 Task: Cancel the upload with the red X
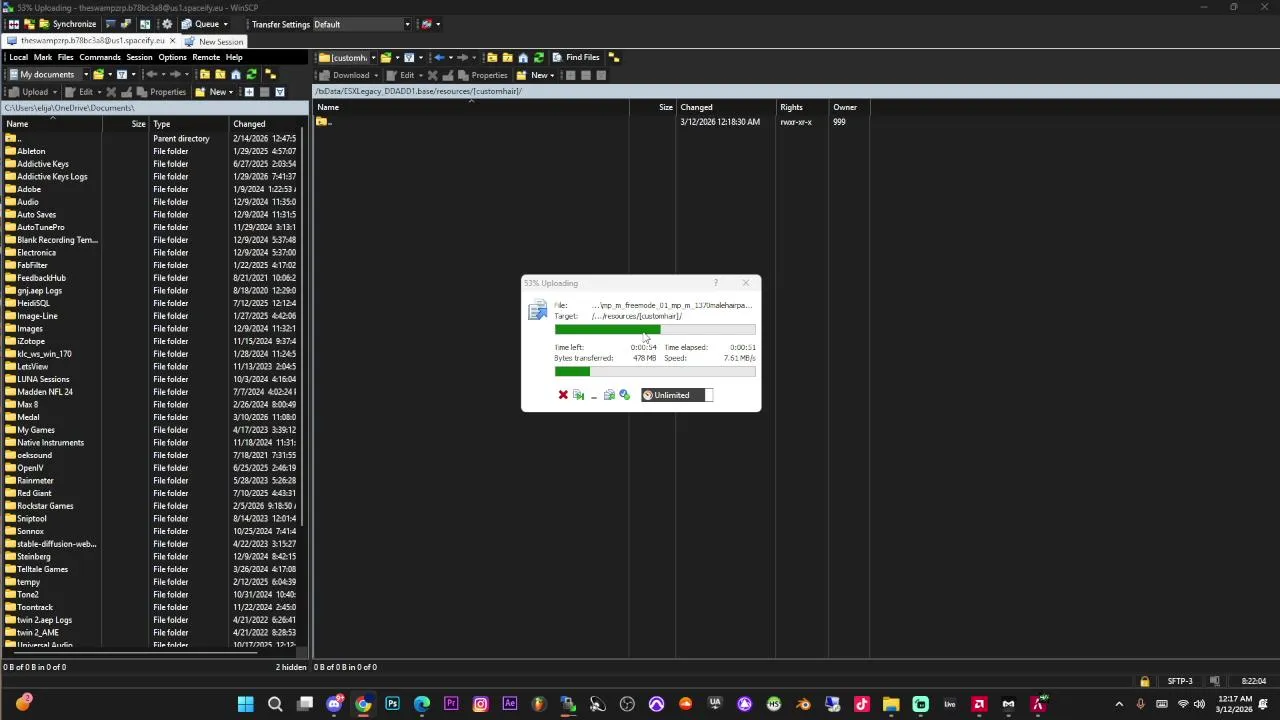[563, 395]
